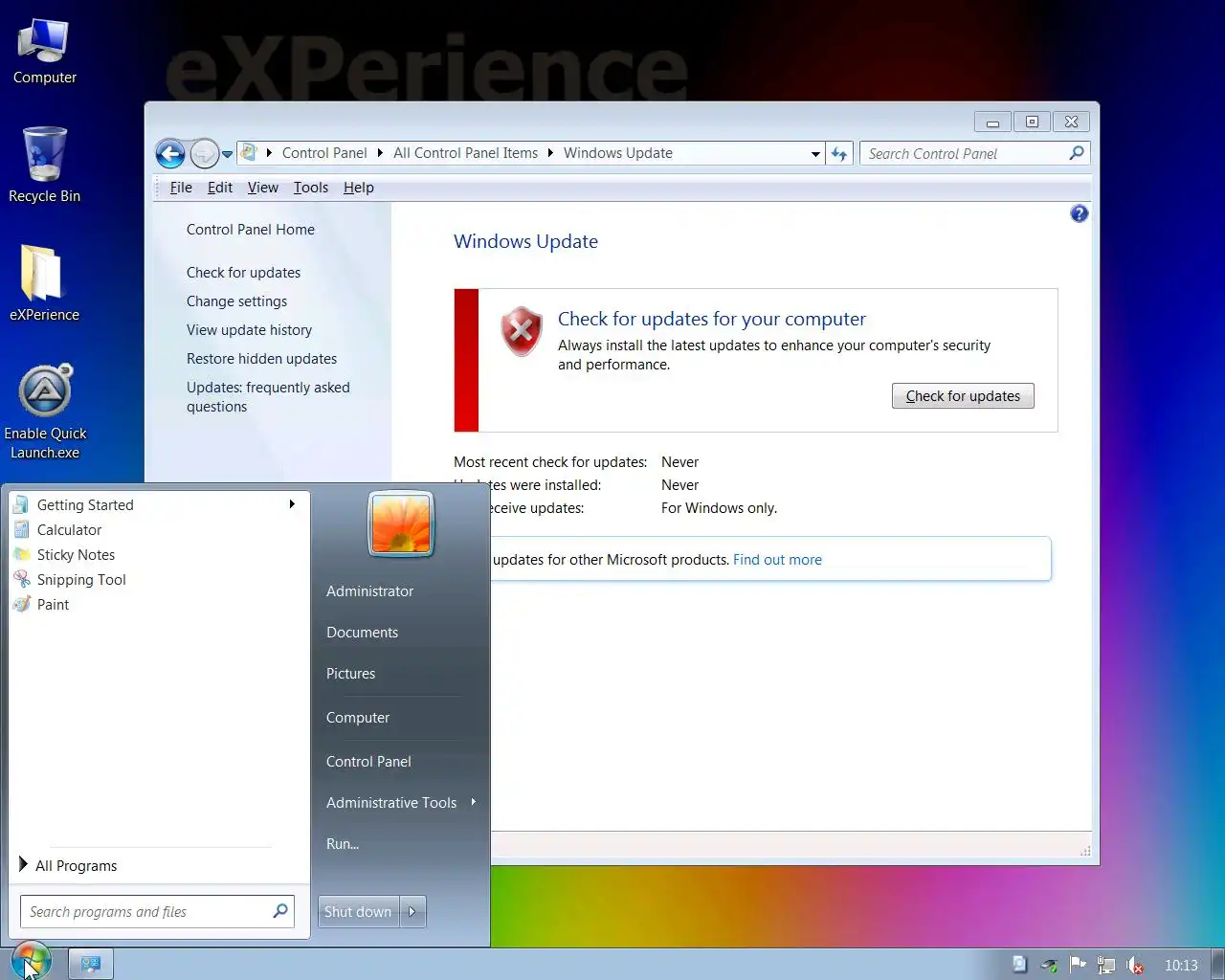Click the Back arrow in Control Panel
Viewport: 1225px width, 980px height.
point(170,153)
